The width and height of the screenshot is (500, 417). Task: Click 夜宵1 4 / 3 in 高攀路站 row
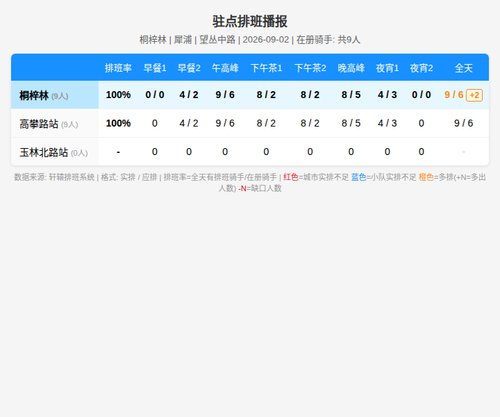point(387,123)
